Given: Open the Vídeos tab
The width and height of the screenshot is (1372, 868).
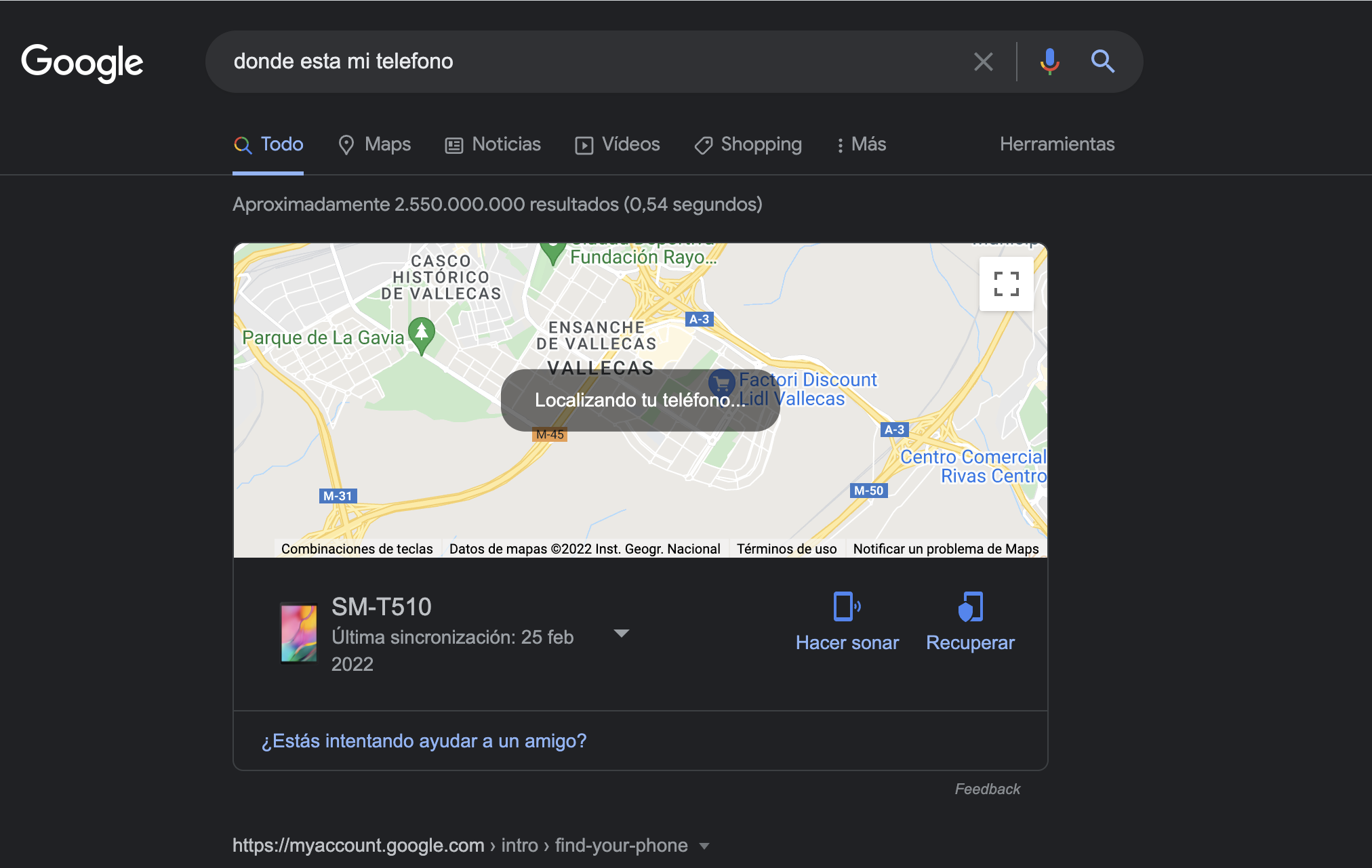Looking at the screenshot, I should point(618,144).
